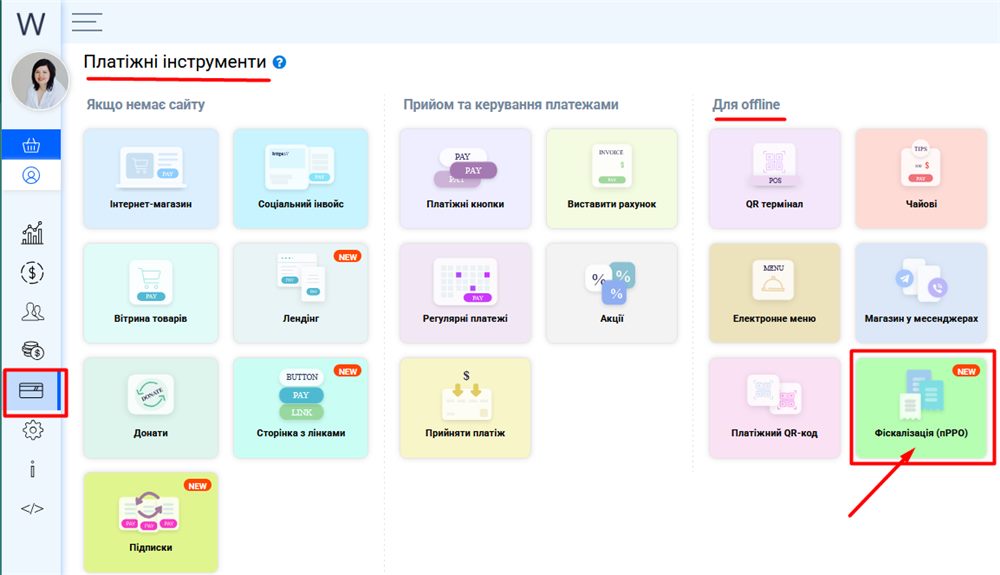
Task: Click the Якщо немає сайту section label
Action: [x=145, y=105]
